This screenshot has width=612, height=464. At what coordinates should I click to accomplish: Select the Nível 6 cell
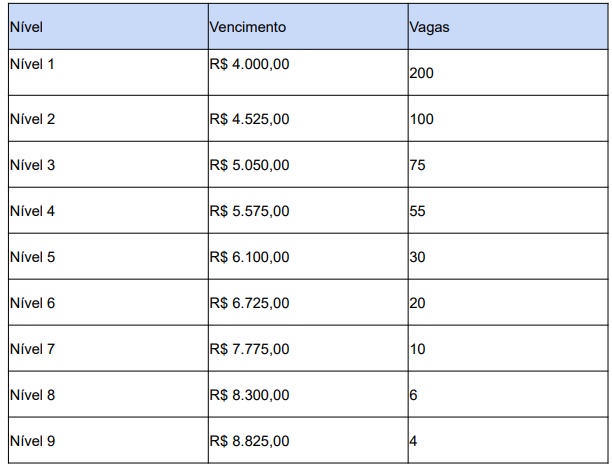[32, 303]
